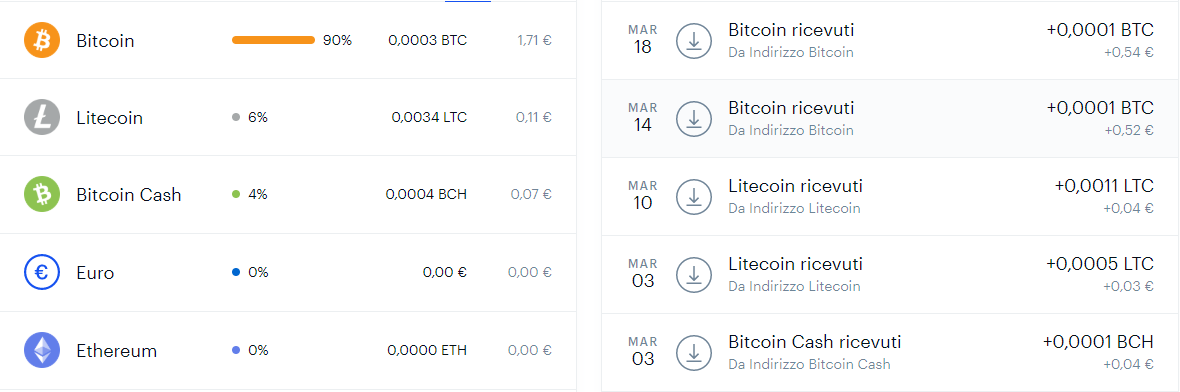
Task: Open the highlighted Mar 14 Bitcoin ricevuti entry
Action: pos(890,119)
